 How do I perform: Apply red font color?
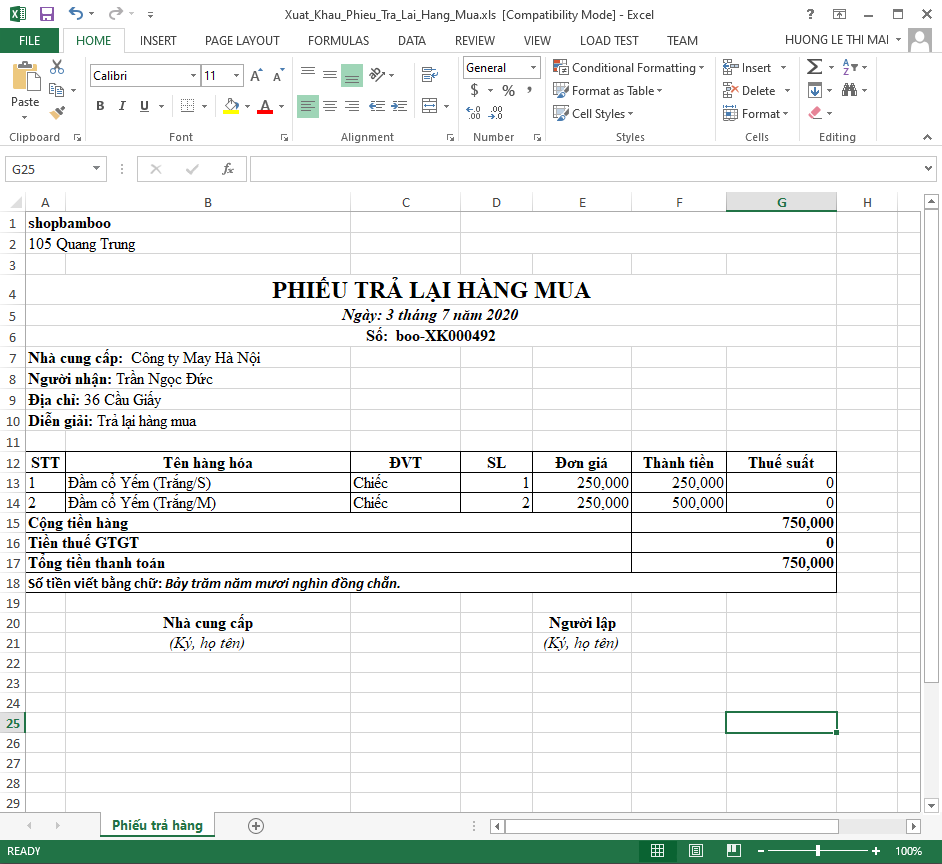pos(265,106)
